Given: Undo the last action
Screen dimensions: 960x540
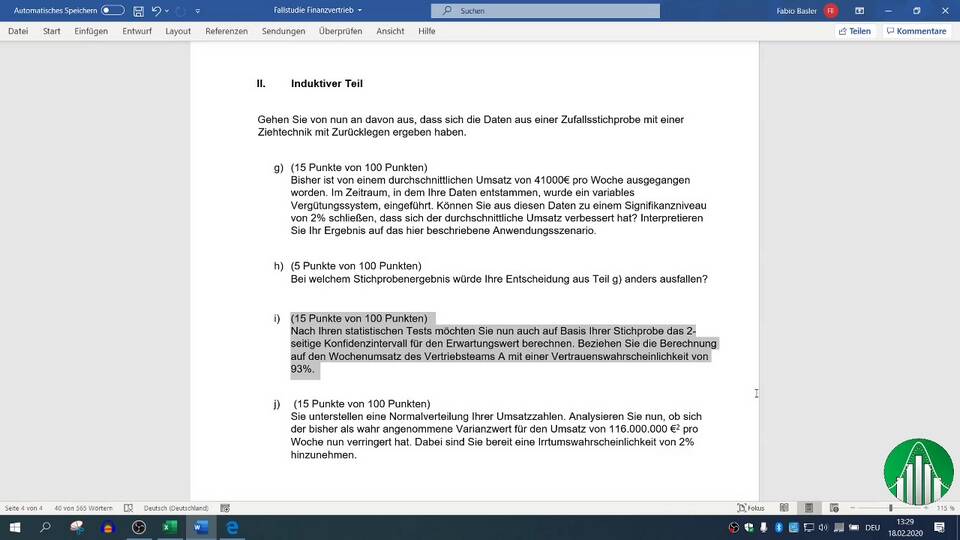Looking at the screenshot, I should pyautogui.click(x=156, y=10).
